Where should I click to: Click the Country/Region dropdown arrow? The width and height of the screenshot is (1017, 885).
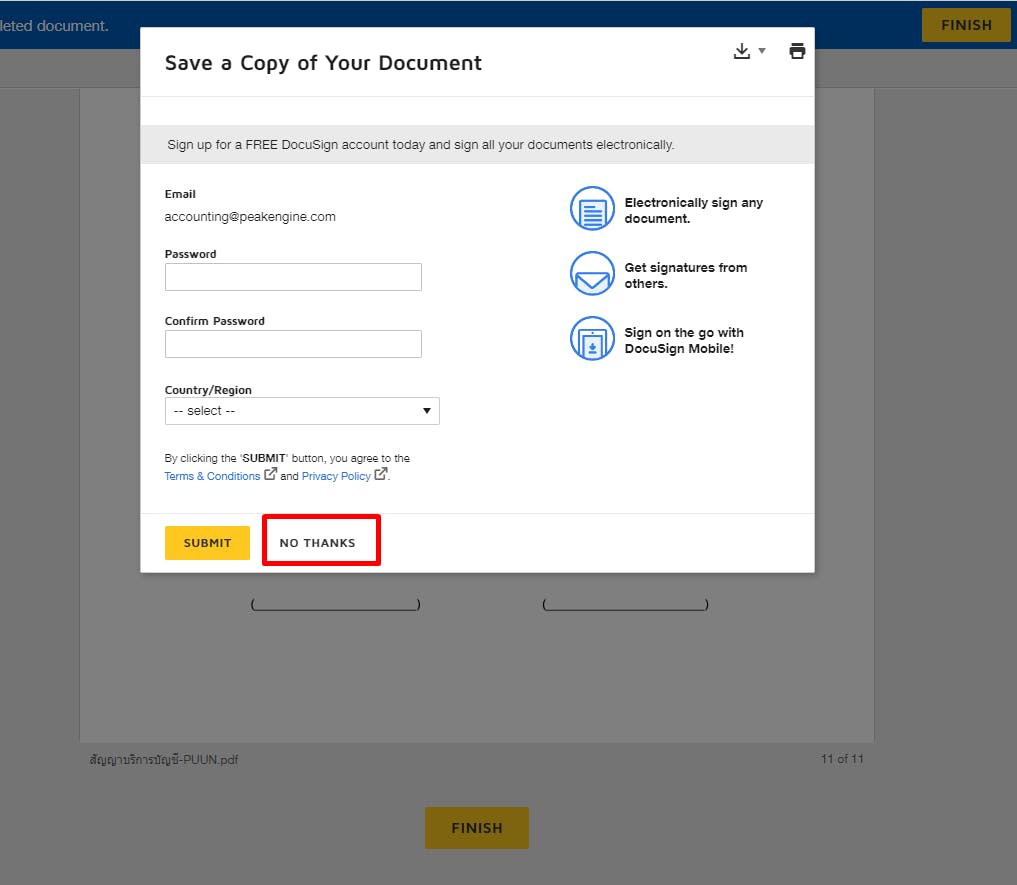(427, 411)
